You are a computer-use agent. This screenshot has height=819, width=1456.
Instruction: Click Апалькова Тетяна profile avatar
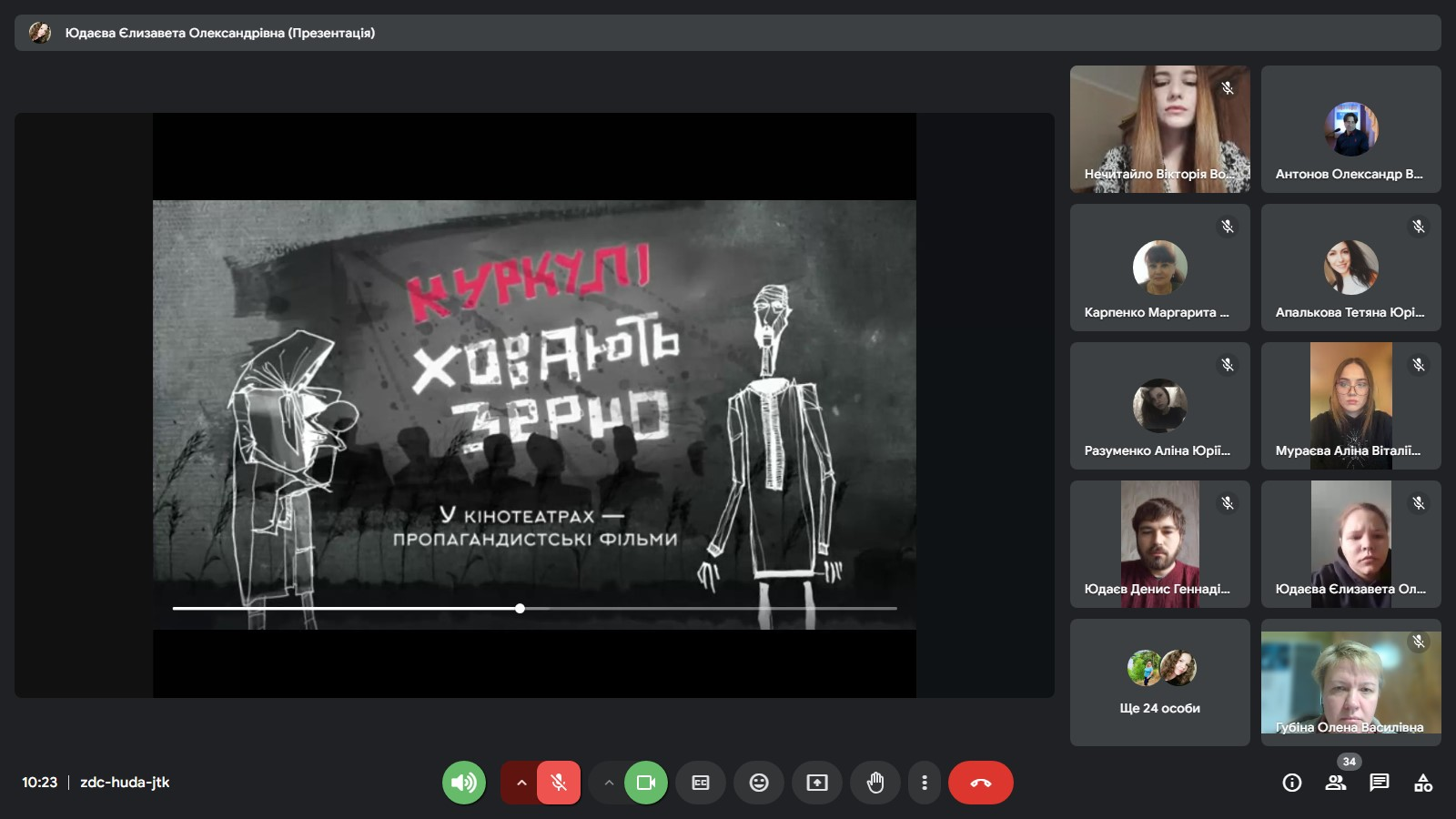pos(1351,268)
